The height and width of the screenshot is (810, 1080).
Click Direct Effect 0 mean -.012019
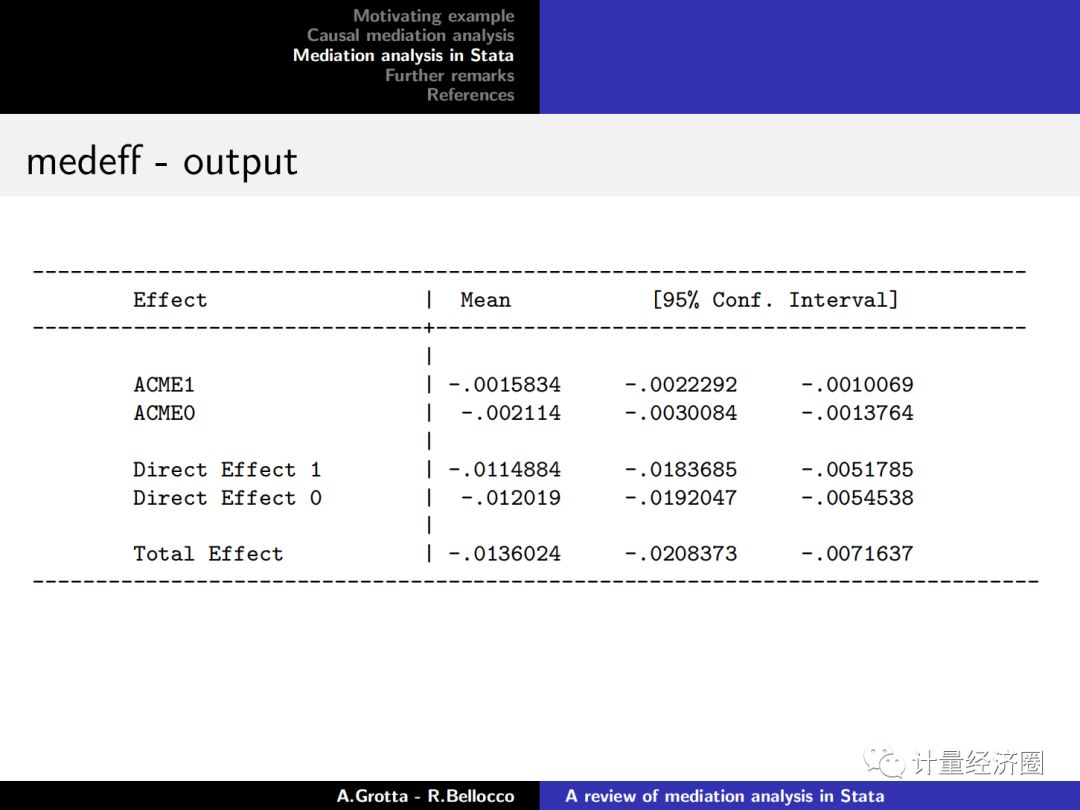(511, 498)
